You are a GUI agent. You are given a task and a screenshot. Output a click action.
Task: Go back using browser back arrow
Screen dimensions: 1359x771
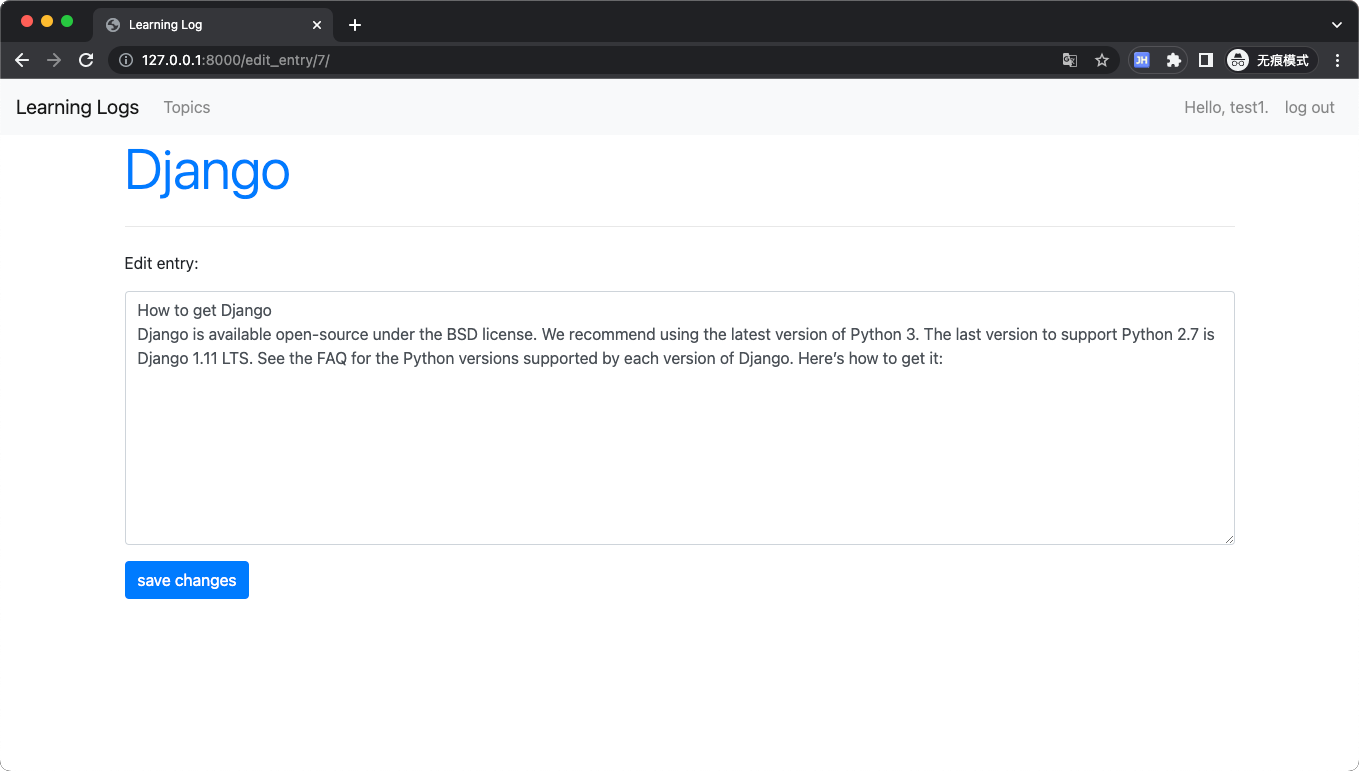[x=22, y=60]
